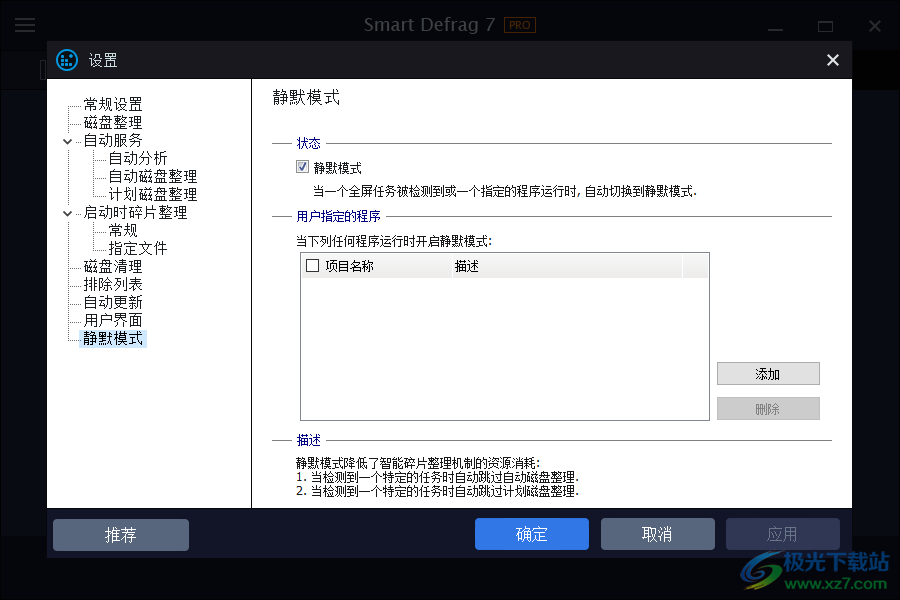The height and width of the screenshot is (600, 900).
Task: Open the hamburger menu in Smart Defrag window
Action: [25, 25]
